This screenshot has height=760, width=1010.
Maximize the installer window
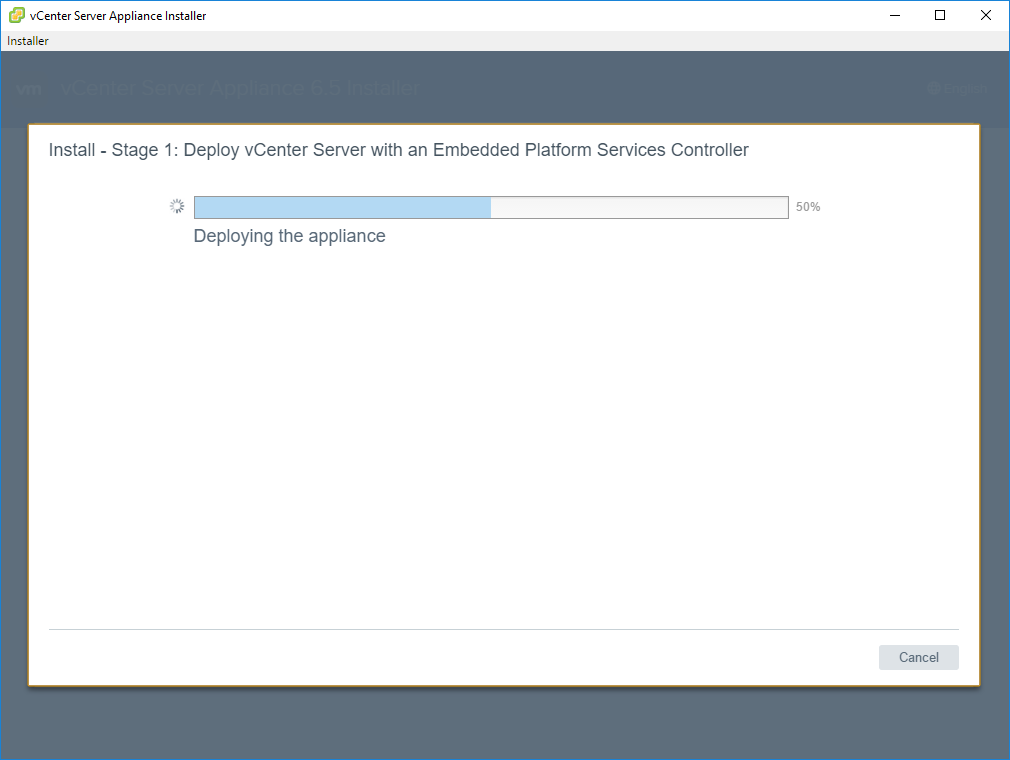[940, 15]
